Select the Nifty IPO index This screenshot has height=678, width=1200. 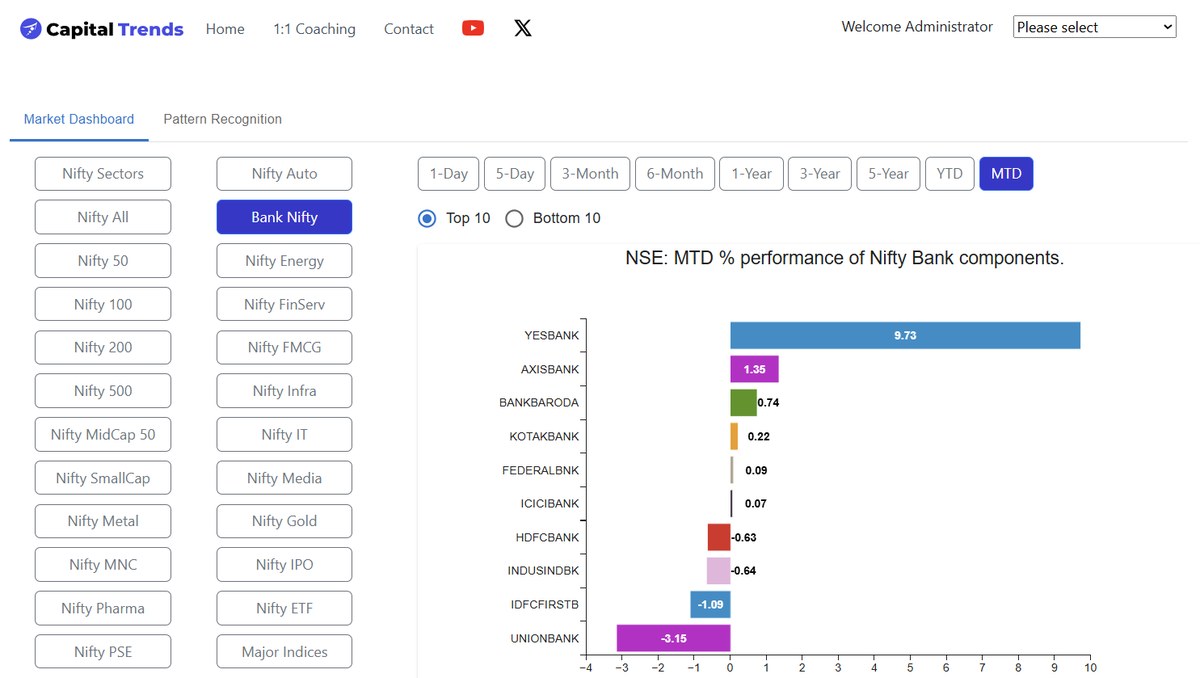tap(285, 565)
